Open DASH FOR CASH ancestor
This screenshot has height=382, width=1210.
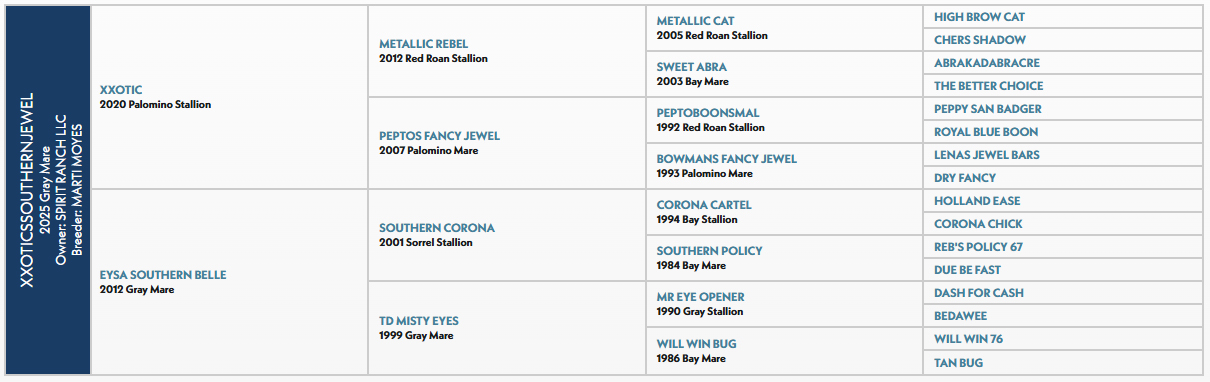point(979,293)
